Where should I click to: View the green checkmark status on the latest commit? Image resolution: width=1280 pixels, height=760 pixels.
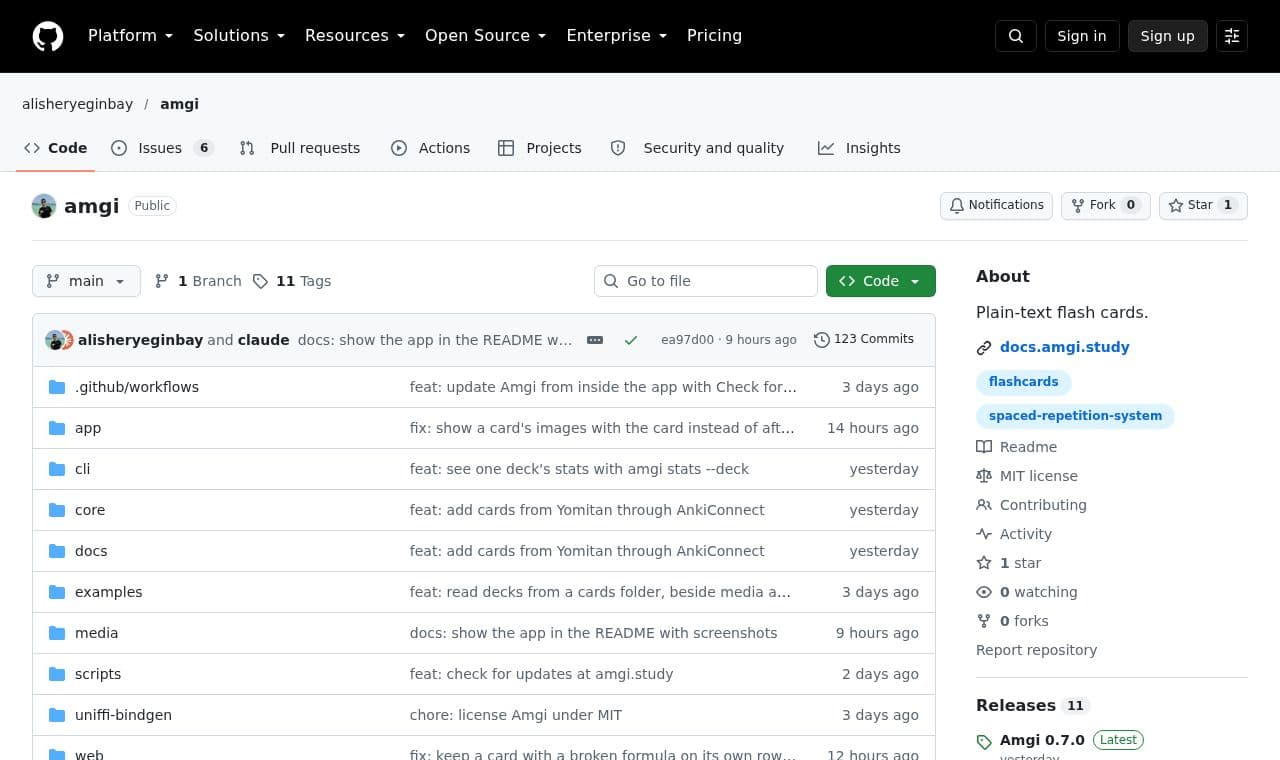[631, 340]
